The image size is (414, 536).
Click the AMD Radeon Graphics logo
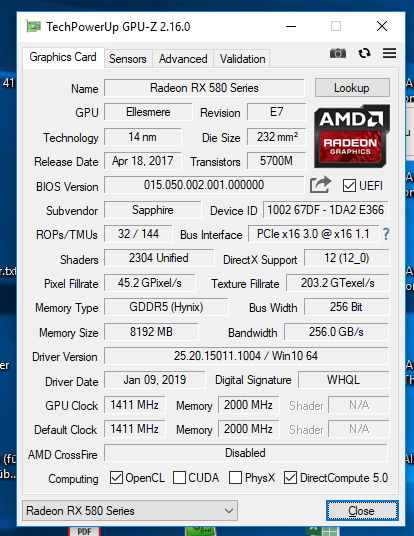click(352, 136)
